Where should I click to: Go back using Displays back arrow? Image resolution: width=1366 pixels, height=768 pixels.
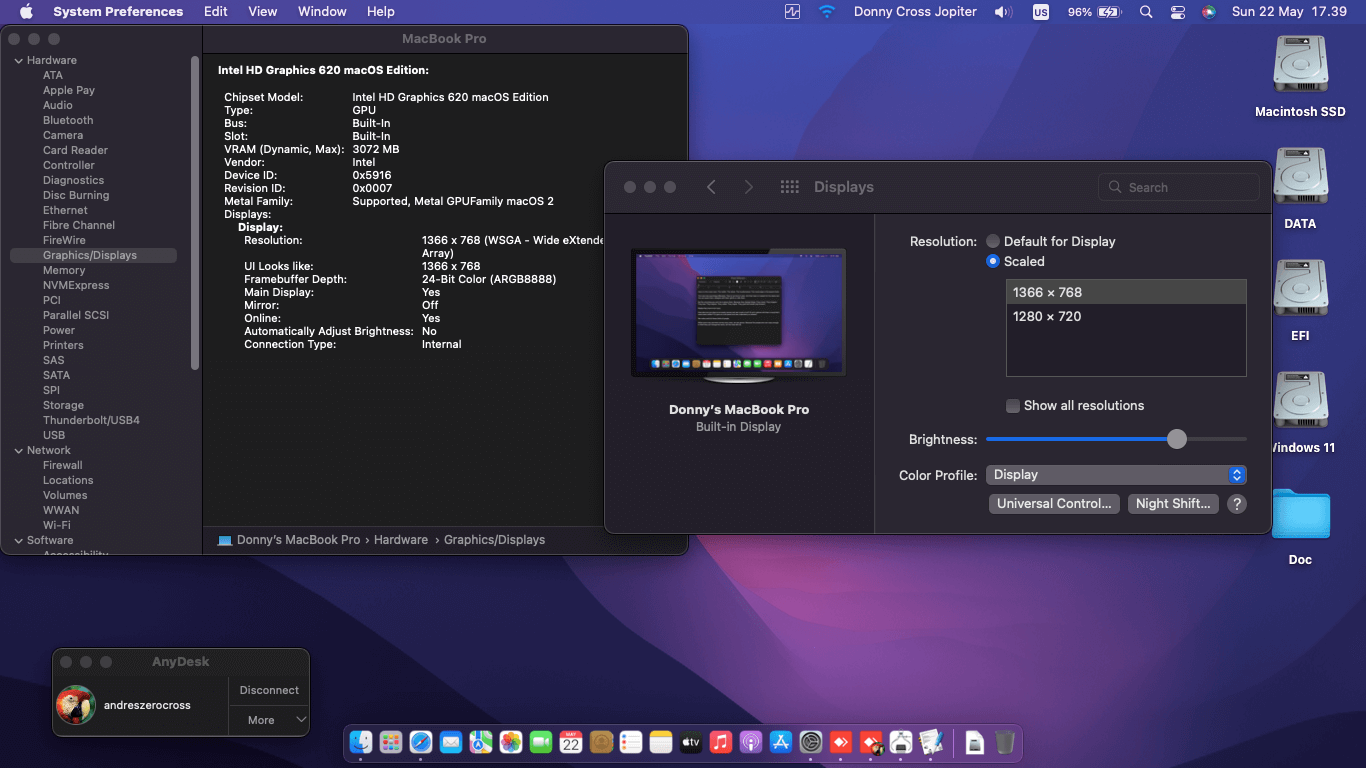[711, 187]
